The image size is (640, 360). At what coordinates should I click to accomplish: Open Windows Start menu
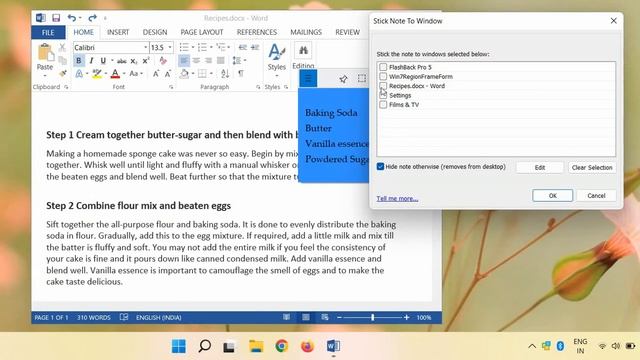(179, 346)
